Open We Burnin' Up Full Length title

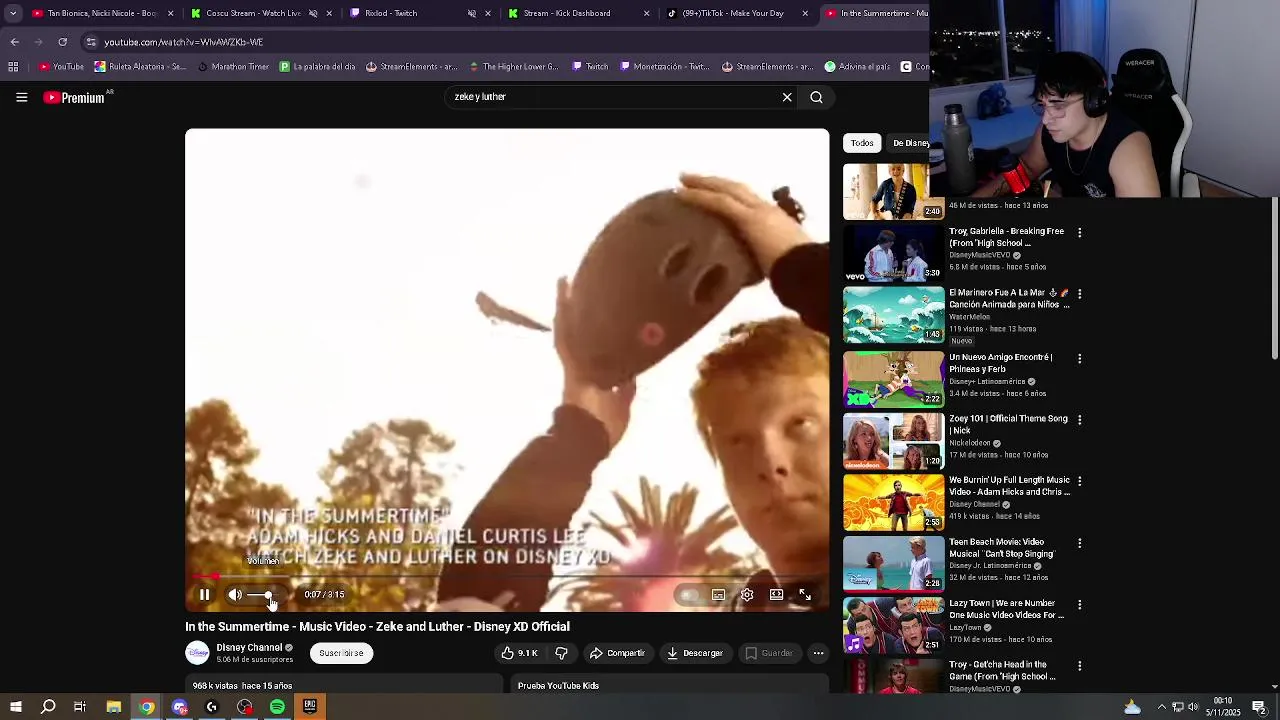click(x=1009, y=486)
